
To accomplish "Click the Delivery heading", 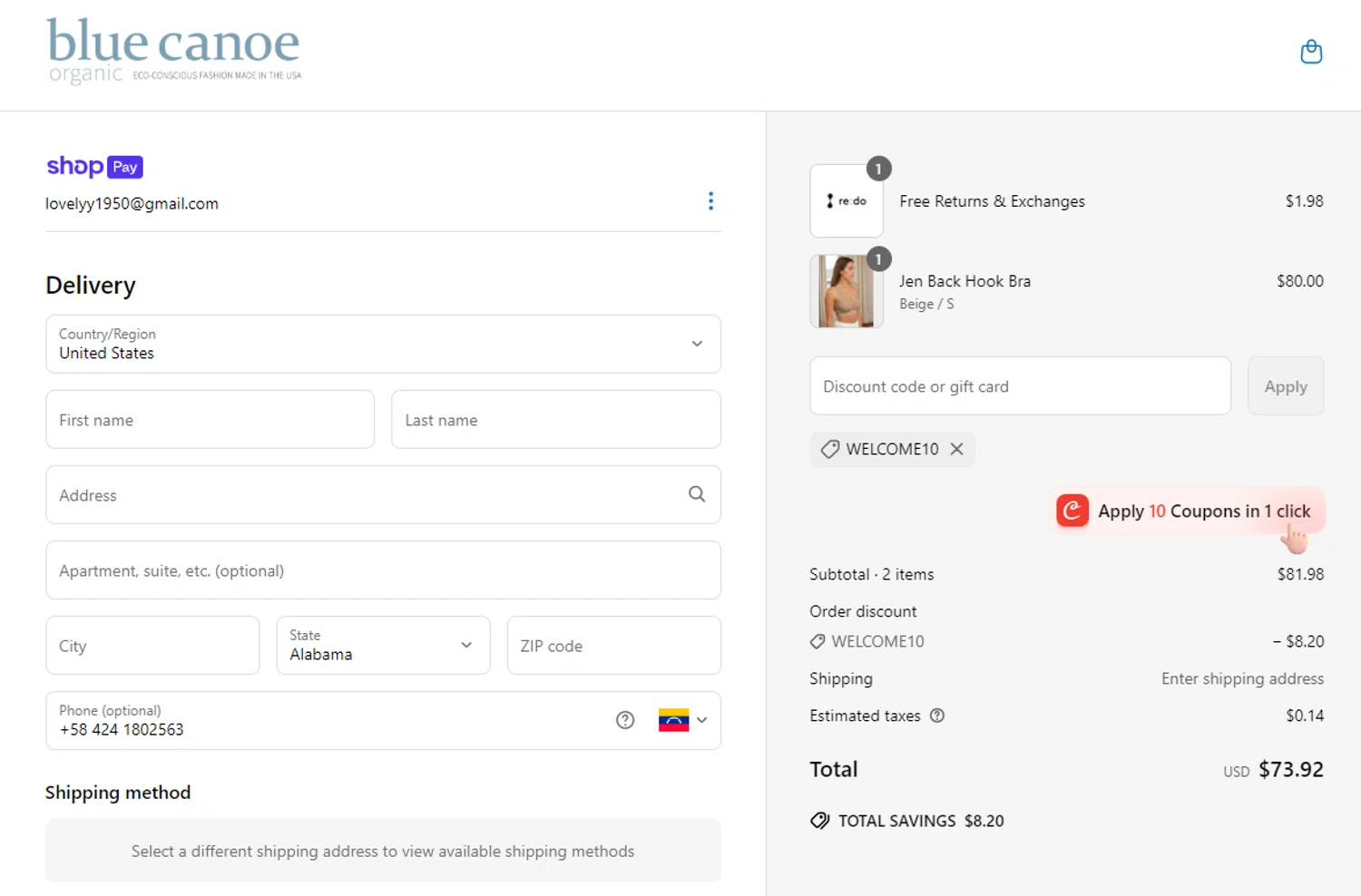I will (x=91, y=285).
